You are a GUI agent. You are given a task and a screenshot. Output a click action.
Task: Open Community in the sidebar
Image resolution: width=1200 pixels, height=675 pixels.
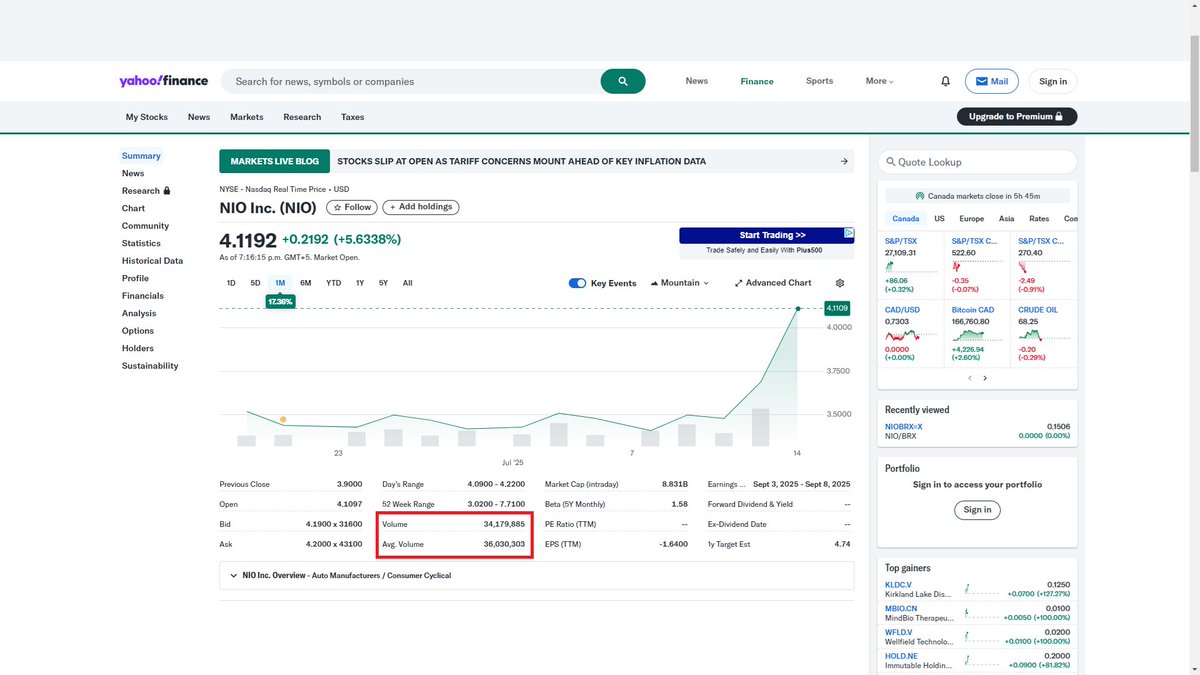145,226
